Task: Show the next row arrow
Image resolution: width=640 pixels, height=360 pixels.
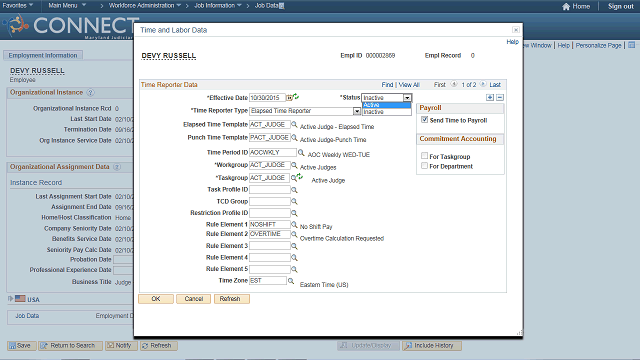Action: pyautogui.click(x=483, y=84)
